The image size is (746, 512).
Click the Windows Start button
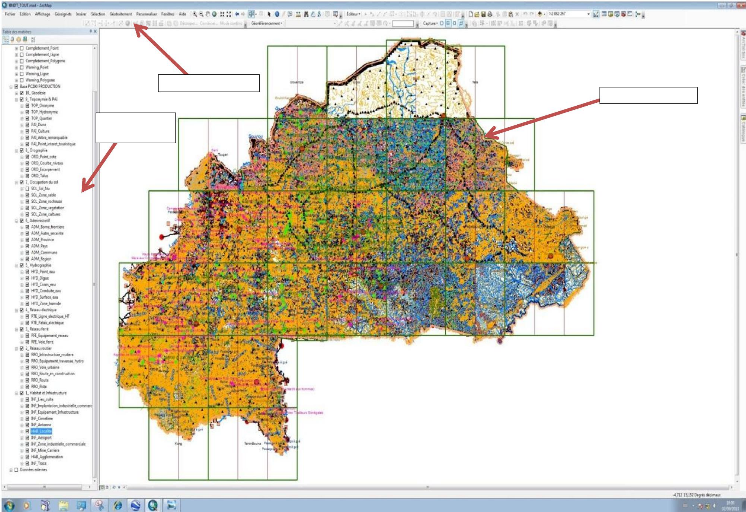pyautogui.click(x=10, y=505)
